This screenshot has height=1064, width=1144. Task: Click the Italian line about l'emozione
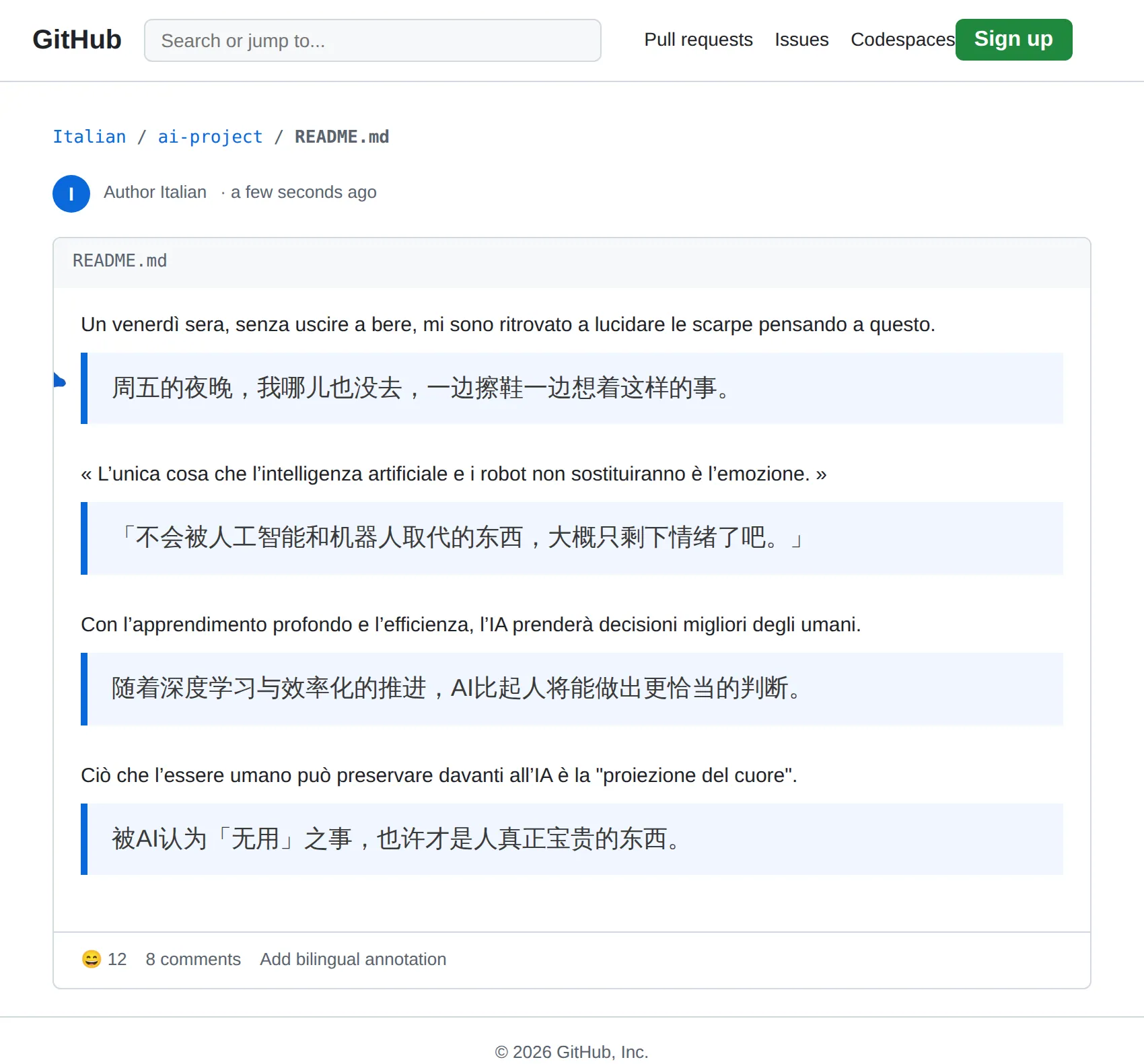click(x=454, y=474)
